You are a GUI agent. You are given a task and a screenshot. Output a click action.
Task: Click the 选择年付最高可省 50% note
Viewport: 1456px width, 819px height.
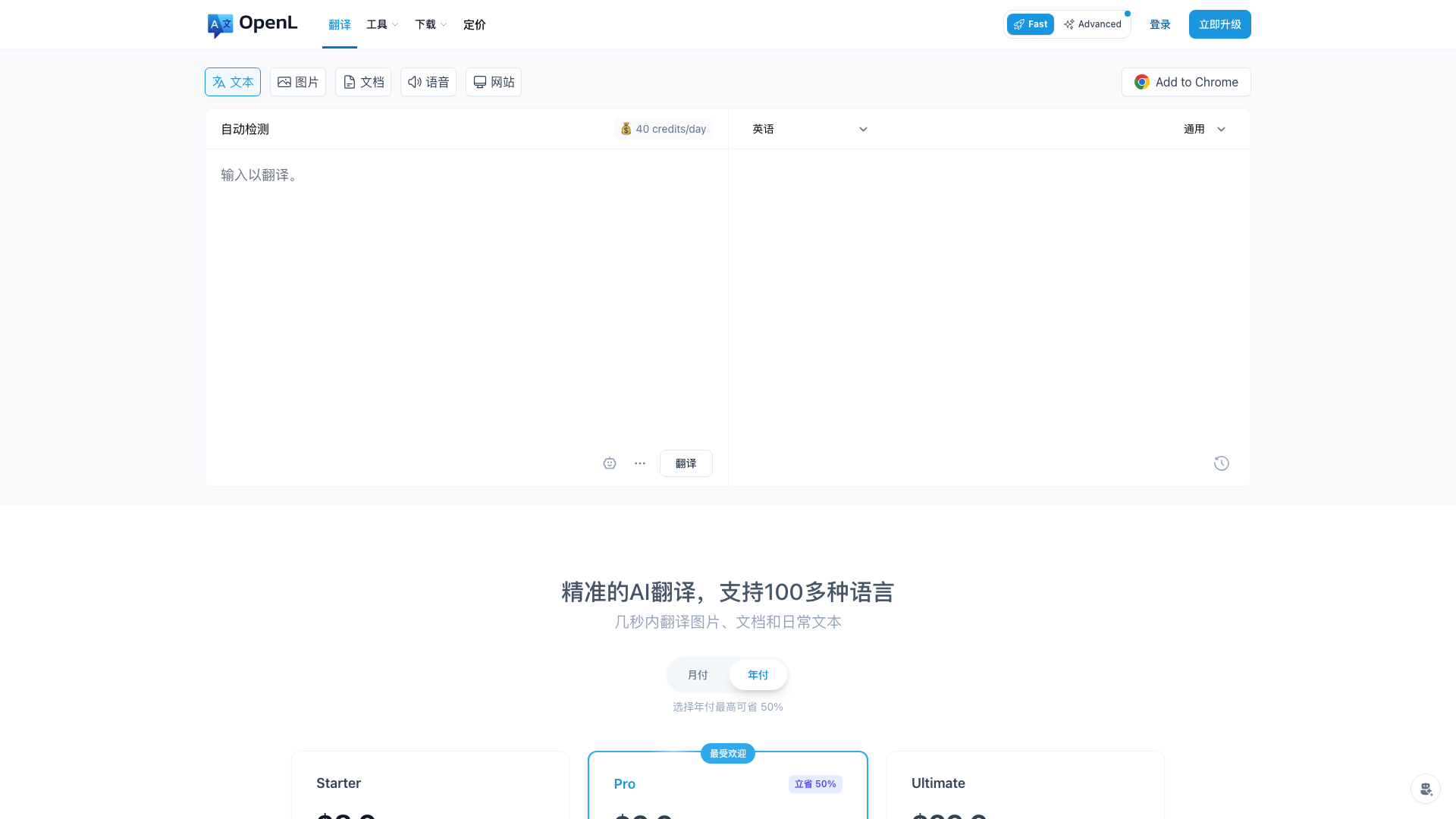pos(728,707)
